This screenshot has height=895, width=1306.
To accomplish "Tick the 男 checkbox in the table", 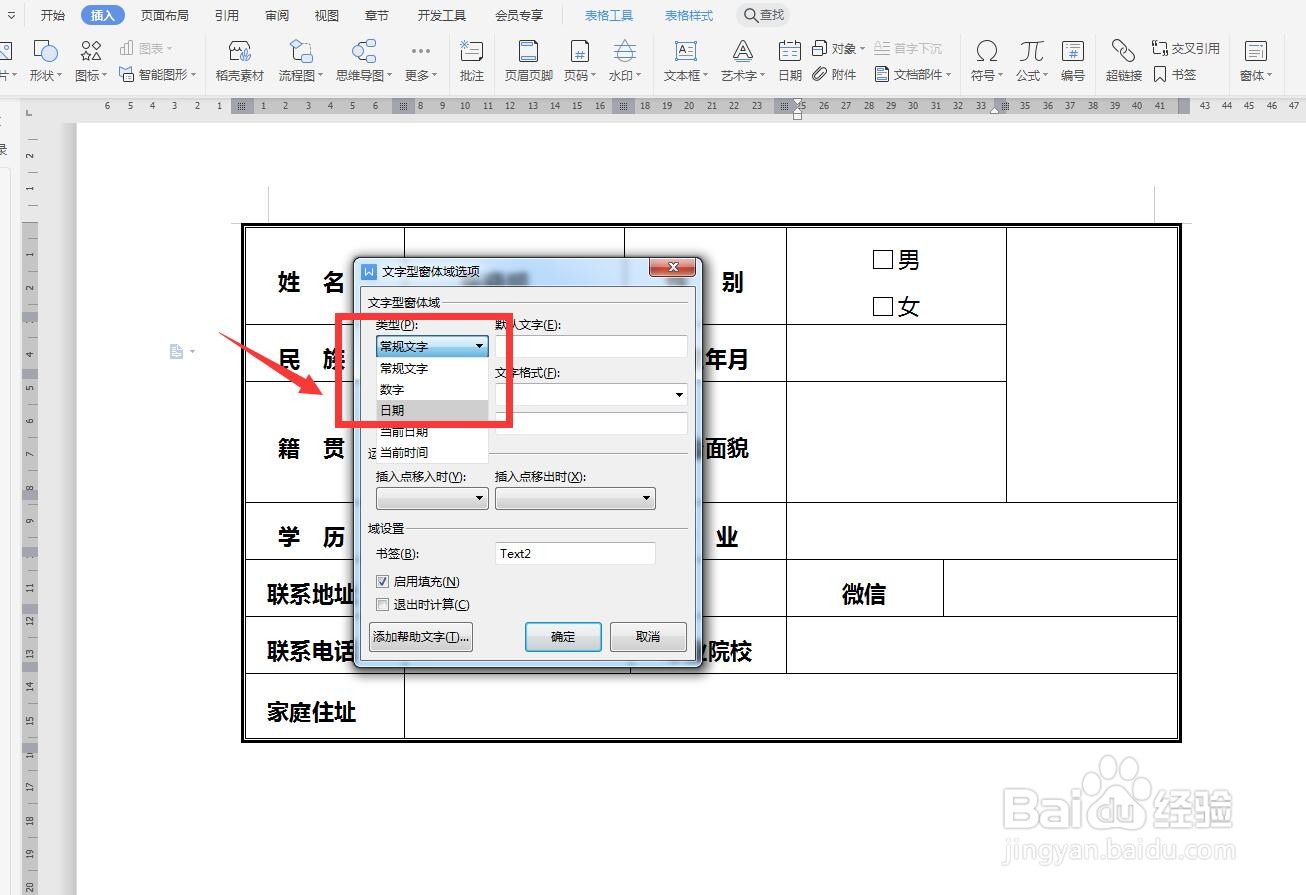I will pos(882,260).
